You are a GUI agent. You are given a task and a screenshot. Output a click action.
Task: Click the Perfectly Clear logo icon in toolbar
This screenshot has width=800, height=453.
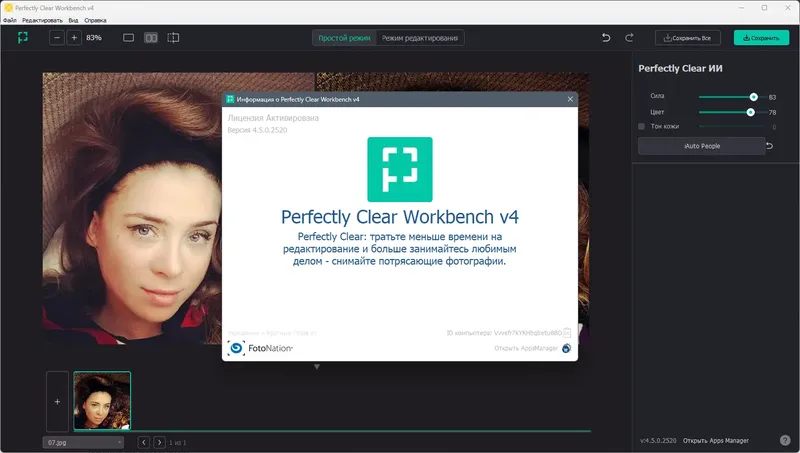[x=22, y=37]
